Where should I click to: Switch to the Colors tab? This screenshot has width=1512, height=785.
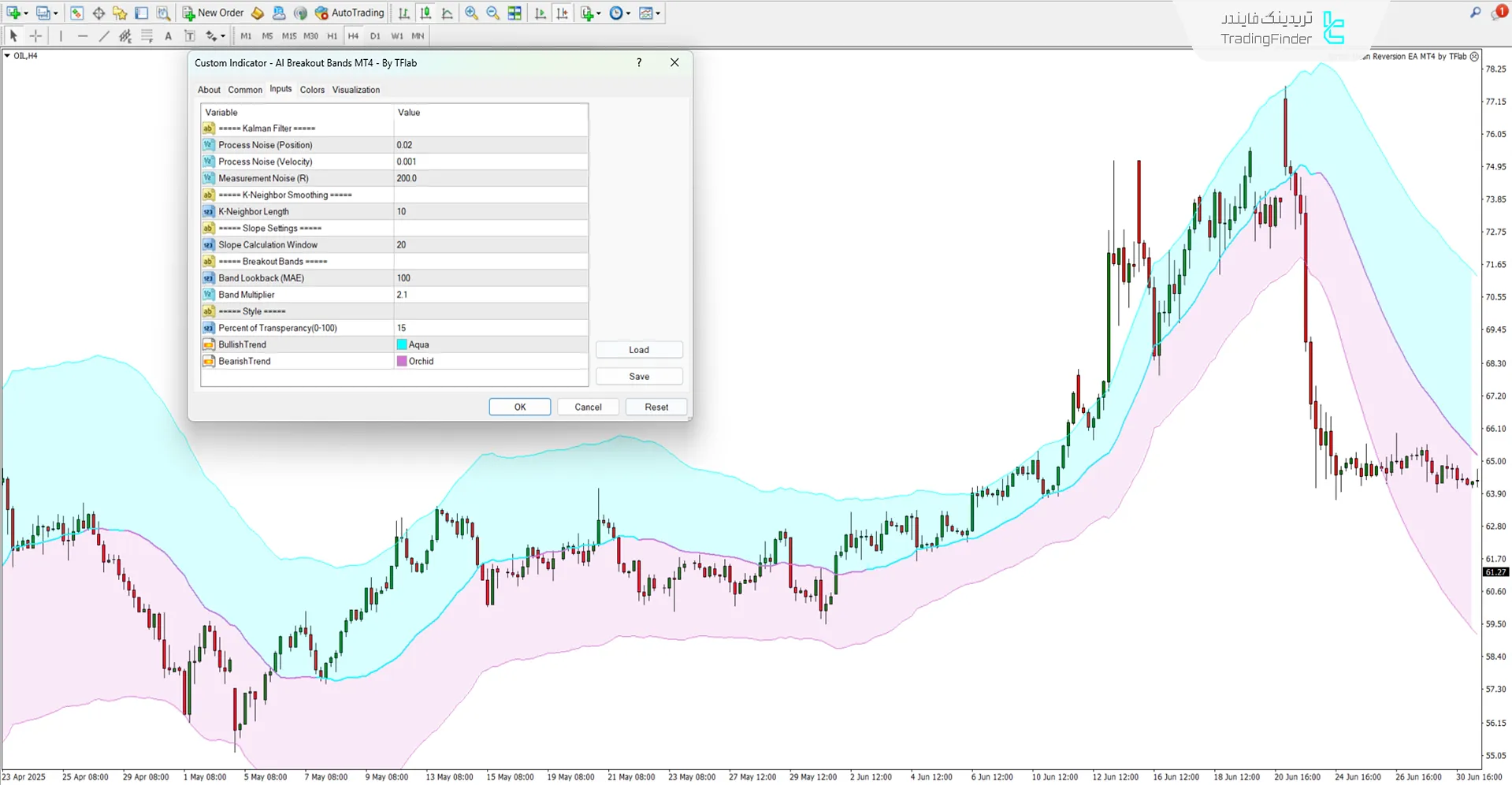[x=312, y=89]
